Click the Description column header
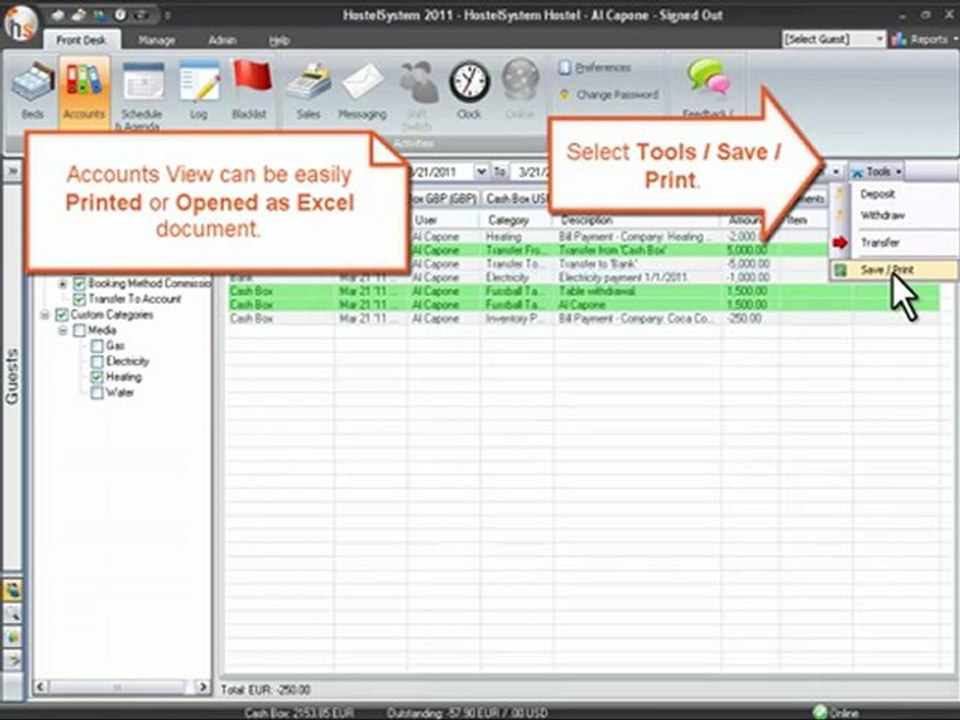 coord(637,220)
